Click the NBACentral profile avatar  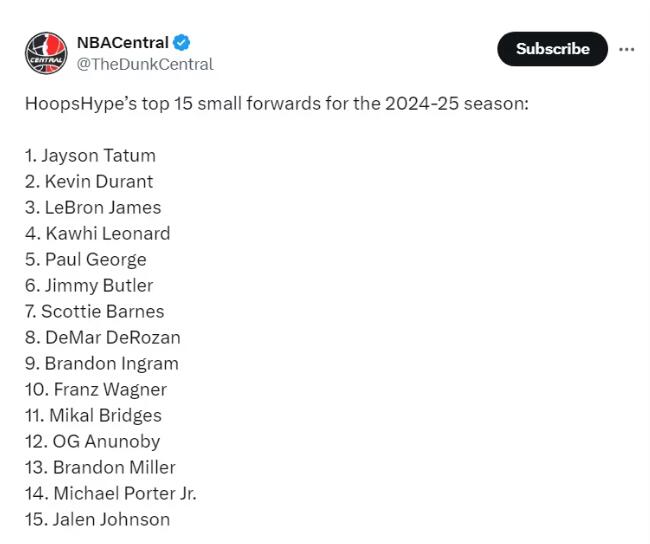45,53
